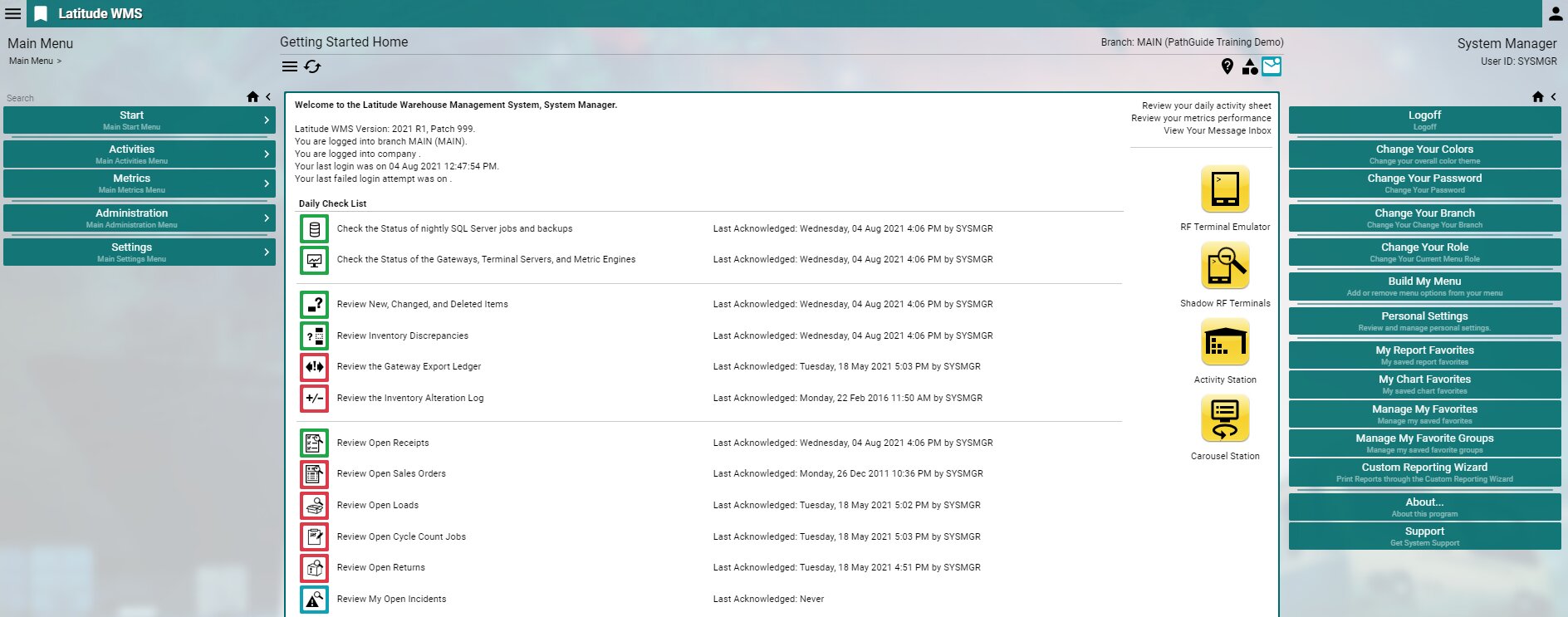Viewport: 1568px width, 617px height.
Task: Launch the Shadow RF Terminals icon
Action: point(1224,266)
